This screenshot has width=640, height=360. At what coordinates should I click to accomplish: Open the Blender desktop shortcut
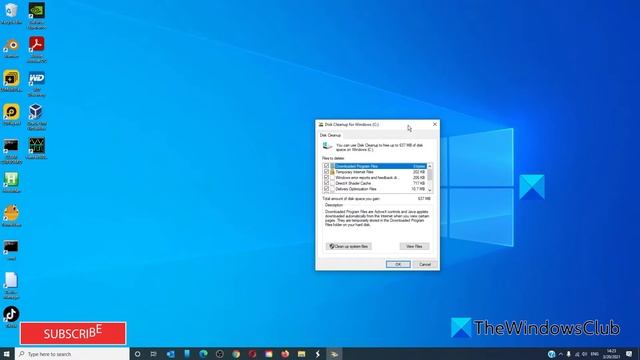11,48
